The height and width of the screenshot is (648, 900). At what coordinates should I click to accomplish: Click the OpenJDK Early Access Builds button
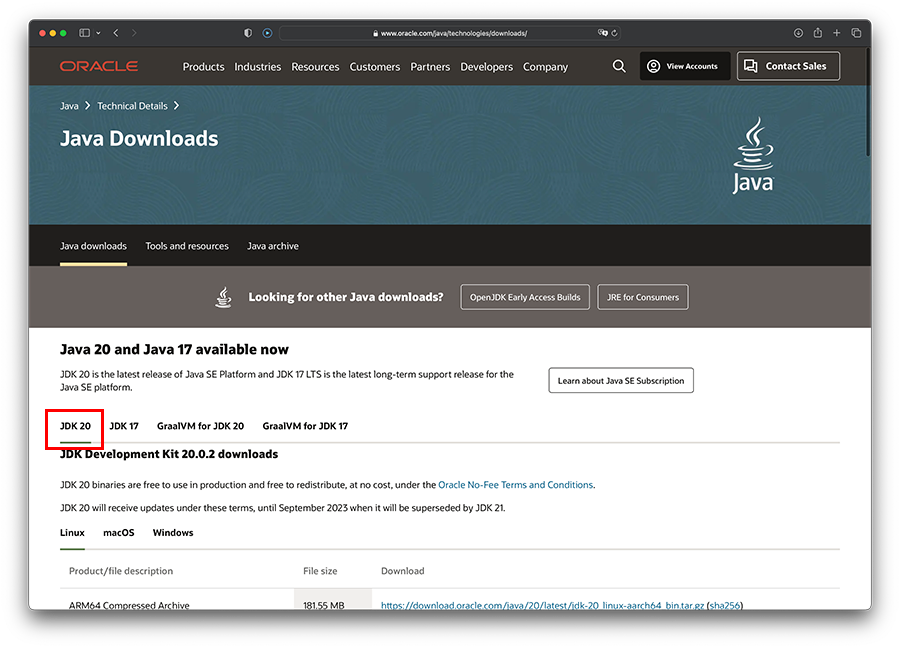click(x=525, y=297)
